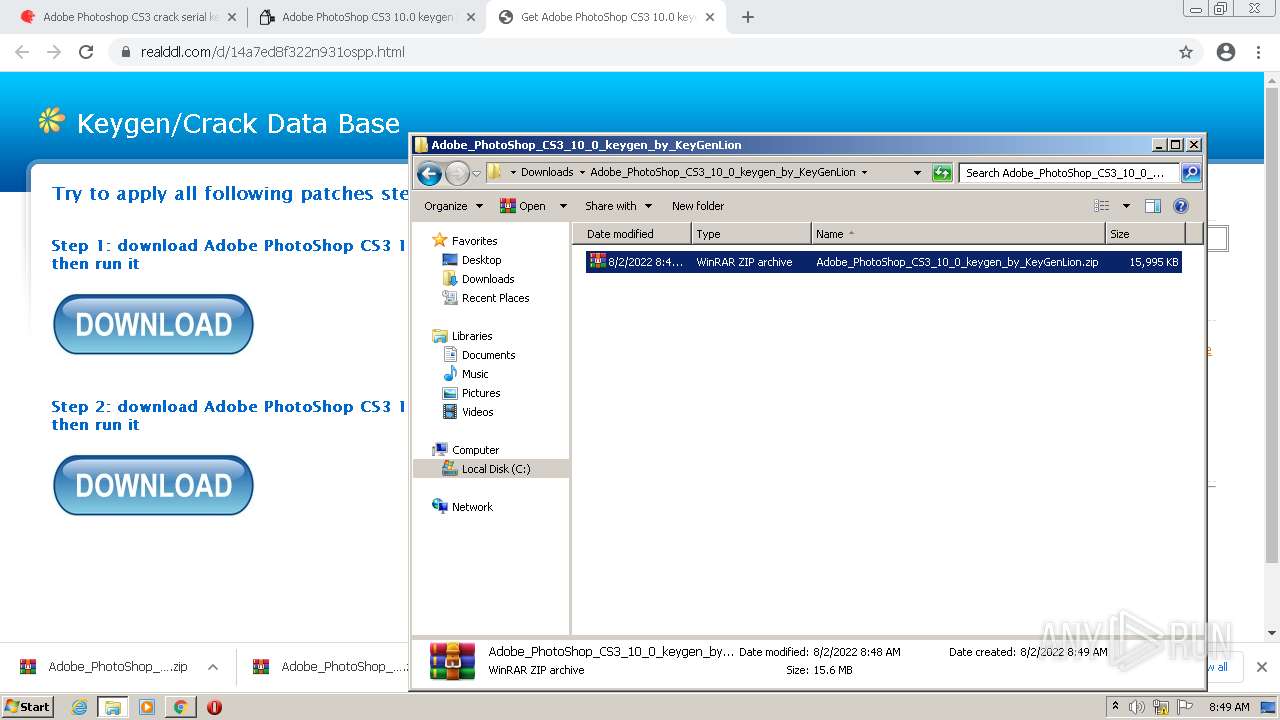The height and width of the screenshot is (720, 1280).
Task: Click Chrome back button
Action: click(x=22, y=52)
